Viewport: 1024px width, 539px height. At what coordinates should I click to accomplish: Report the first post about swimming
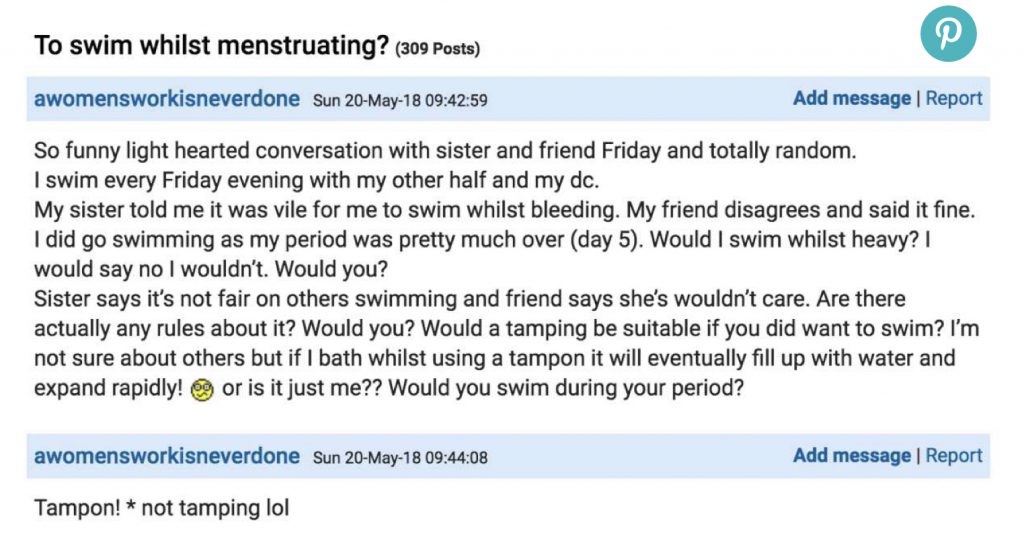coord(953,98)
